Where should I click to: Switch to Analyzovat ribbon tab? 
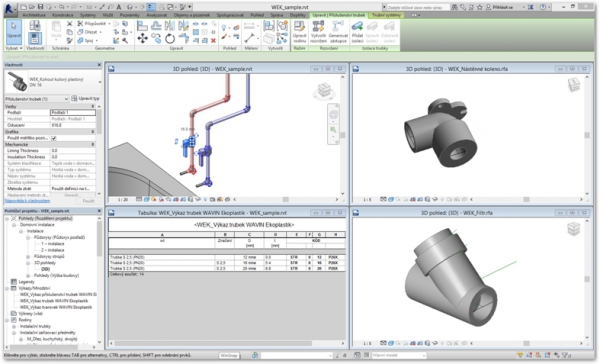point(157,15)
